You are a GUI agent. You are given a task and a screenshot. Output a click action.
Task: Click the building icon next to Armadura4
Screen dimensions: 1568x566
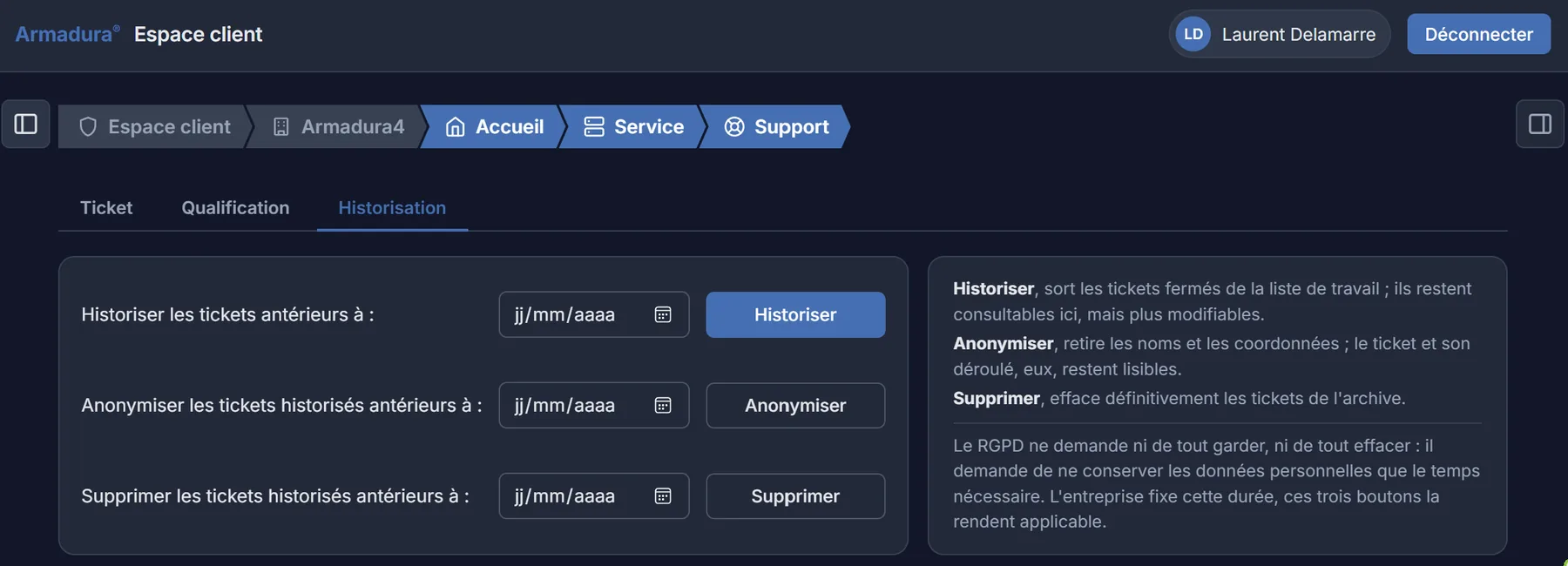point(281,127)
